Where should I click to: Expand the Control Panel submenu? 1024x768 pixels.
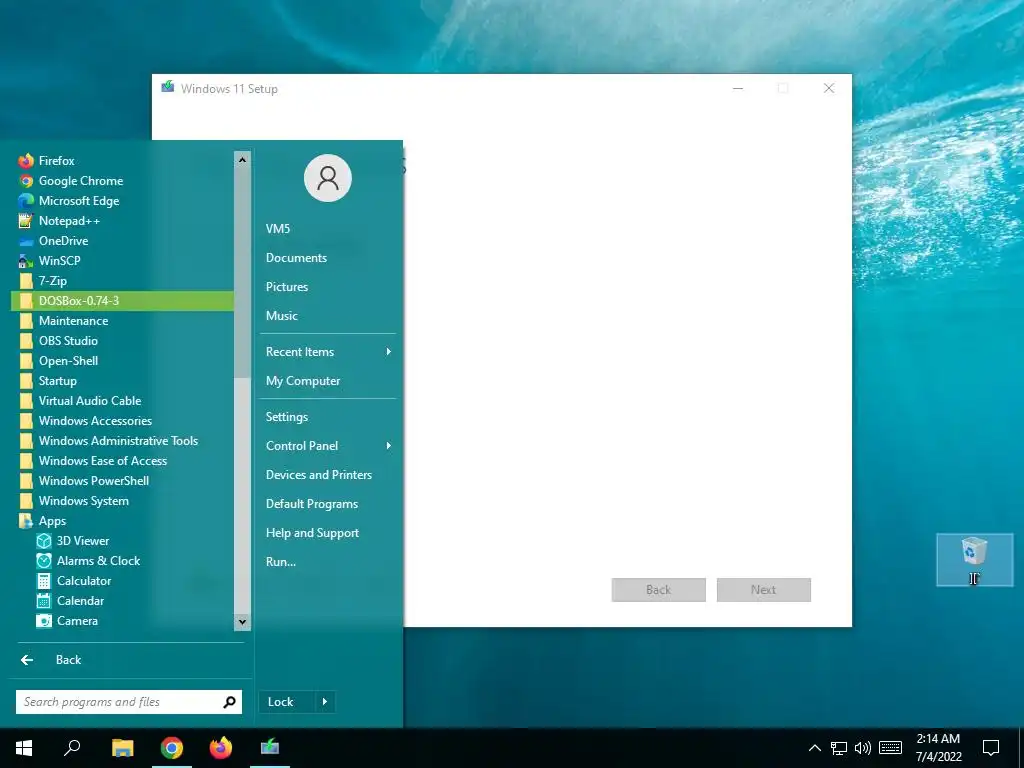pyautogui.click(x=328, y=446)
